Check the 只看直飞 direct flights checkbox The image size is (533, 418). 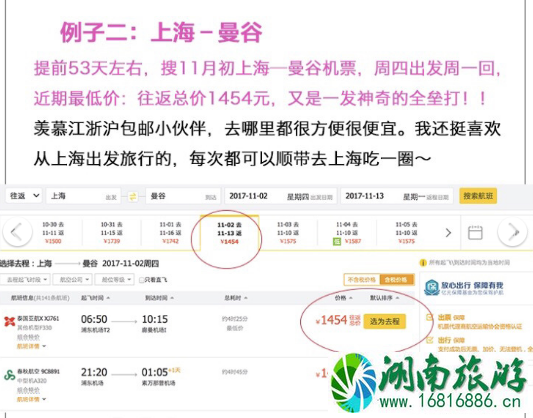(142, 280)
